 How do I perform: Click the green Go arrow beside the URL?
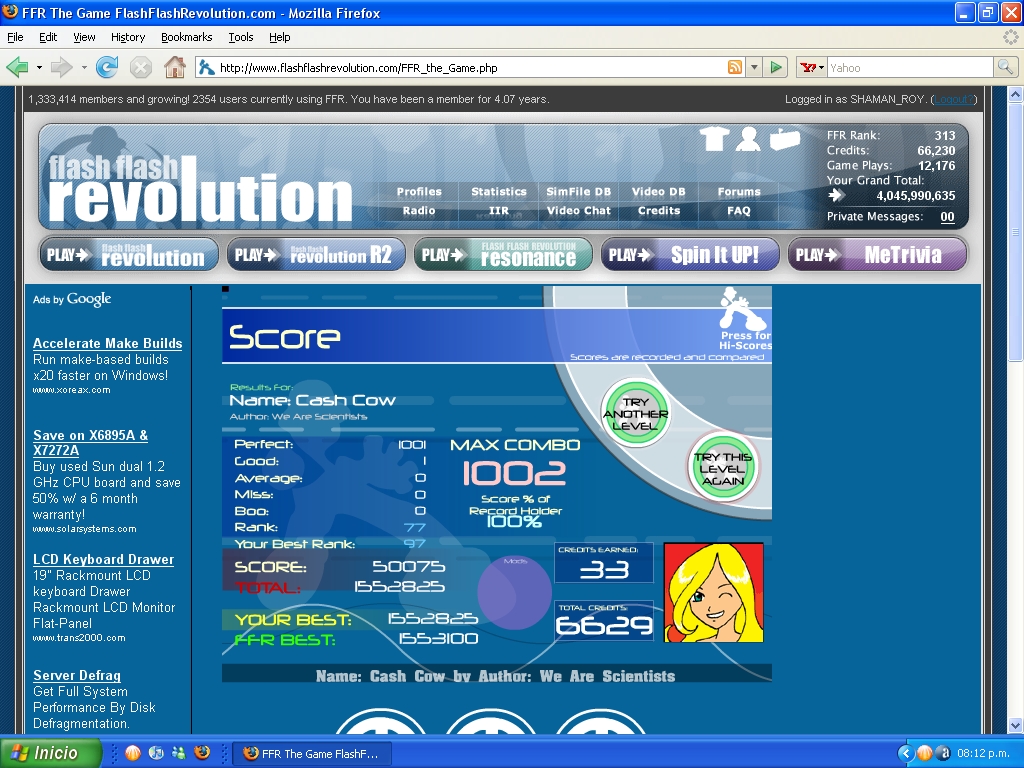tap(776, 67)
